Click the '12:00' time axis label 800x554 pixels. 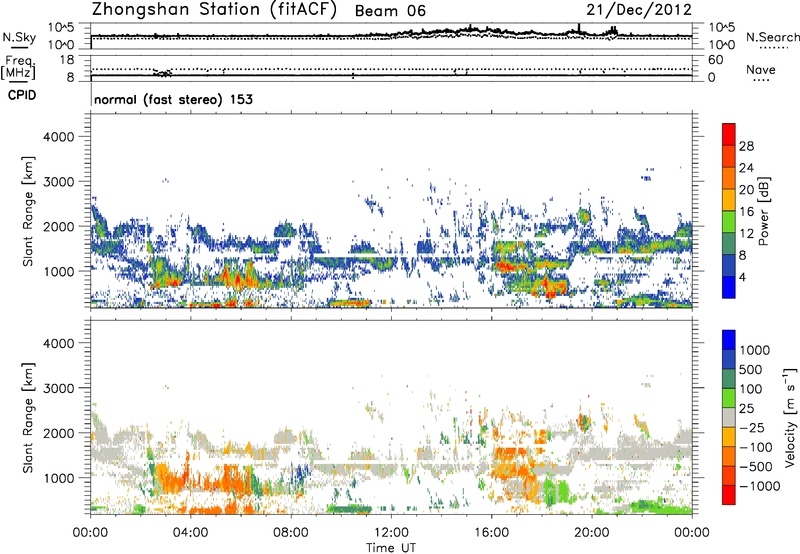(391, 533)
